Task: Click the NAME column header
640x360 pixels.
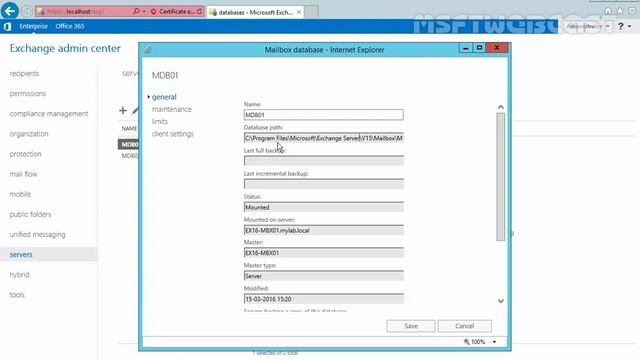Action: (x=129, y=129)
